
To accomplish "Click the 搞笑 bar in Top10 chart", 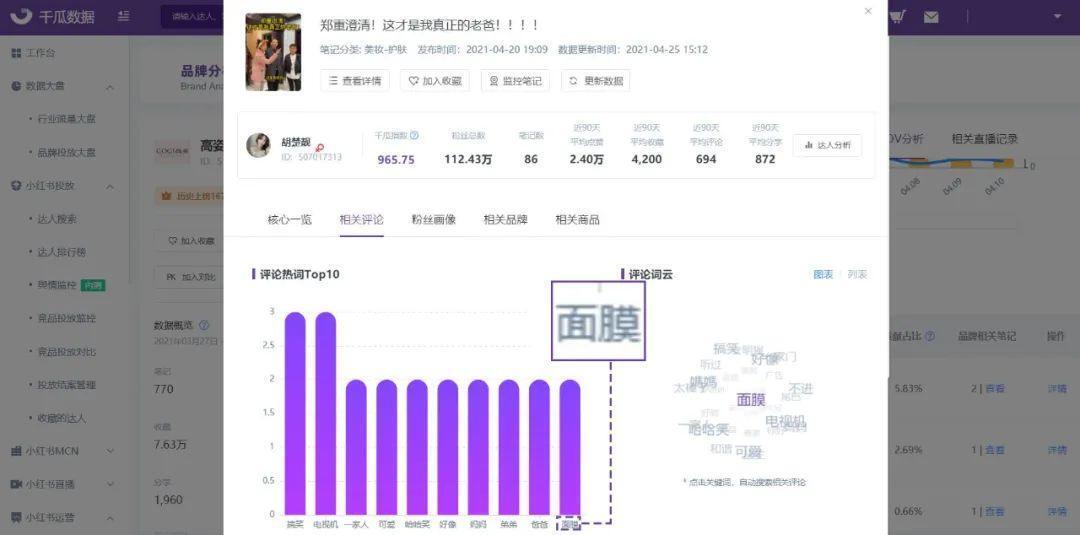I will [295, 415].
